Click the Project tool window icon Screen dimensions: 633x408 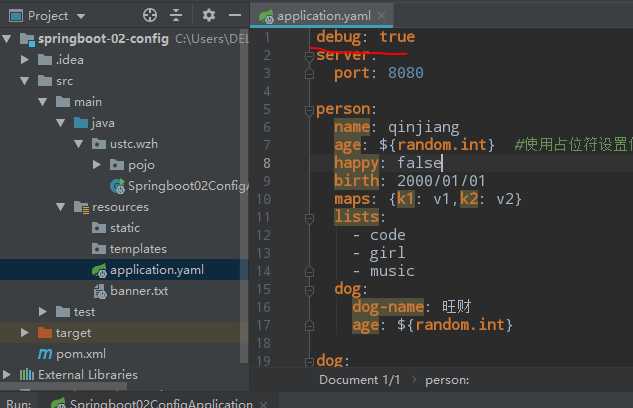click(x=16, y=16)
